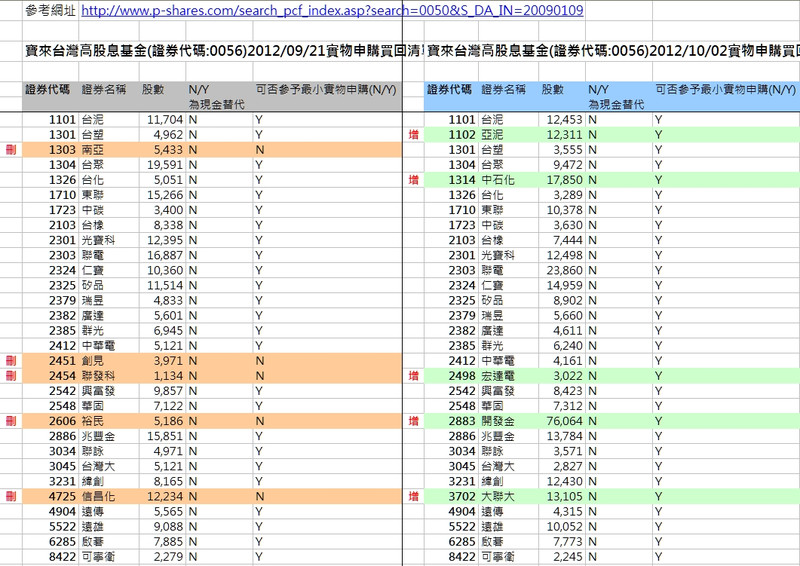Viewport: 800px width, 566px height.
Task: Select left table code cell 5522
Action: coord(62,527)
